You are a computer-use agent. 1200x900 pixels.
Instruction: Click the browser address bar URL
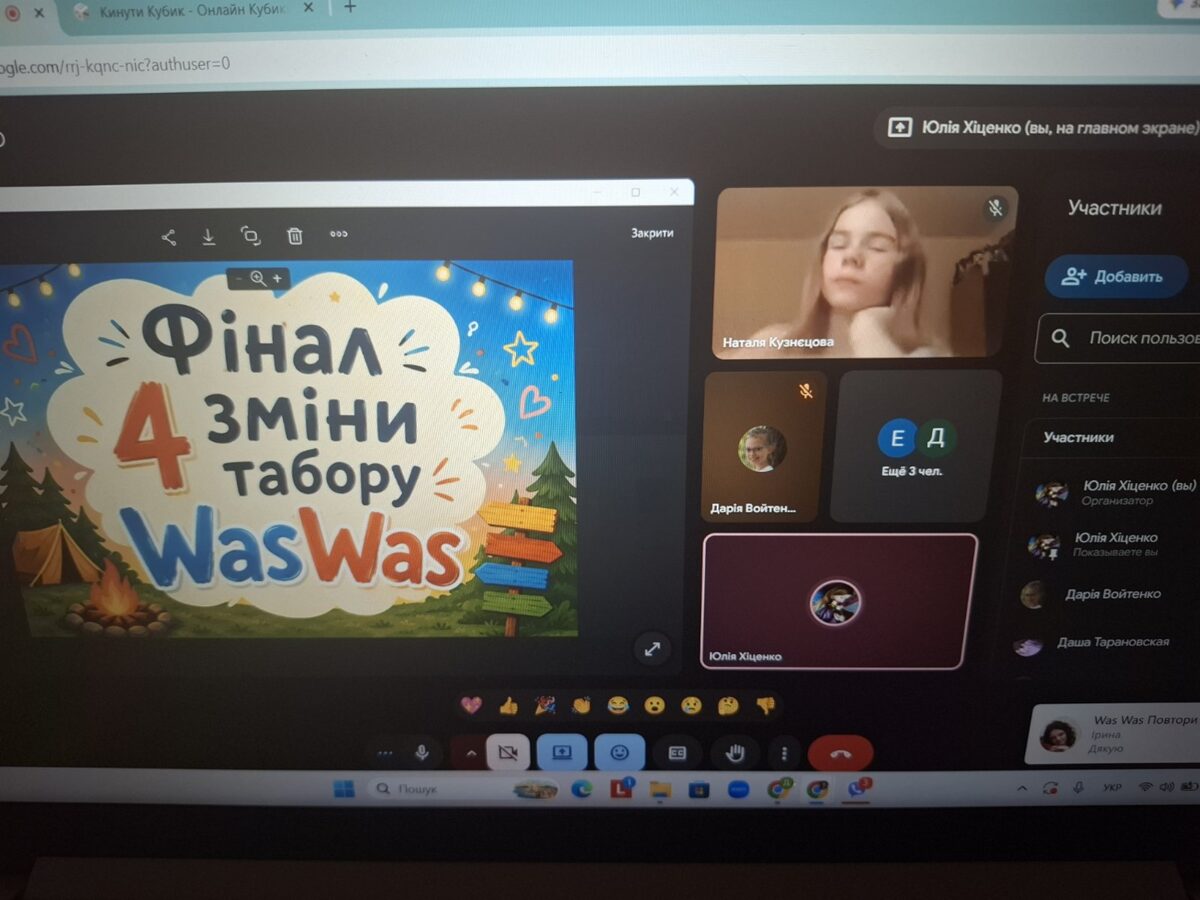(x=115, y=64)
